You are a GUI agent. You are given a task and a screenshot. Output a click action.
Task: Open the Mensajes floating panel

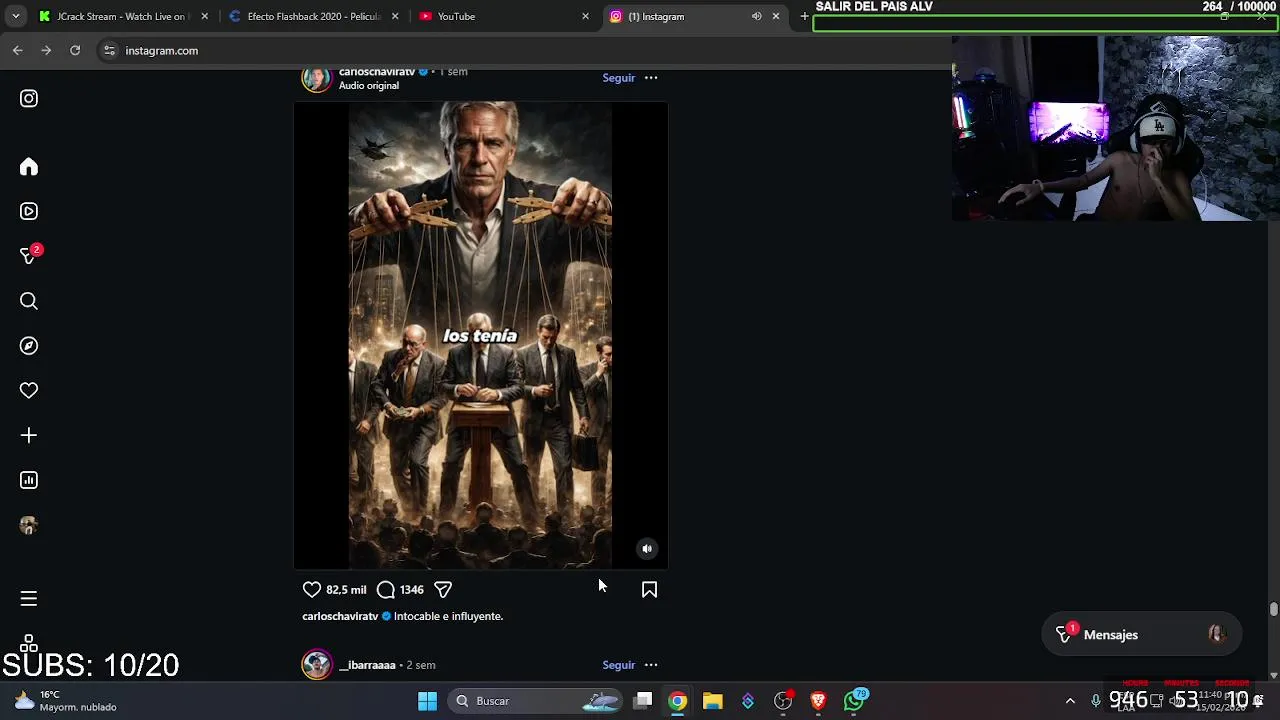1141,635
